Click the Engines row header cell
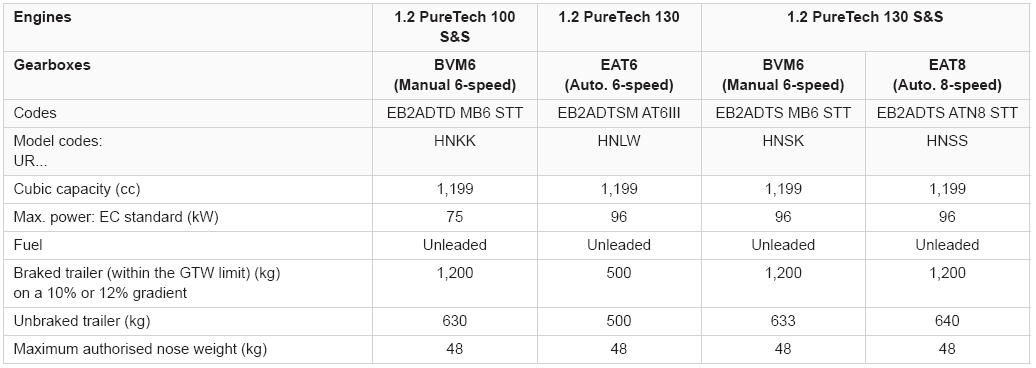This screenshot has width=1036, height=368. click(190, 28)
